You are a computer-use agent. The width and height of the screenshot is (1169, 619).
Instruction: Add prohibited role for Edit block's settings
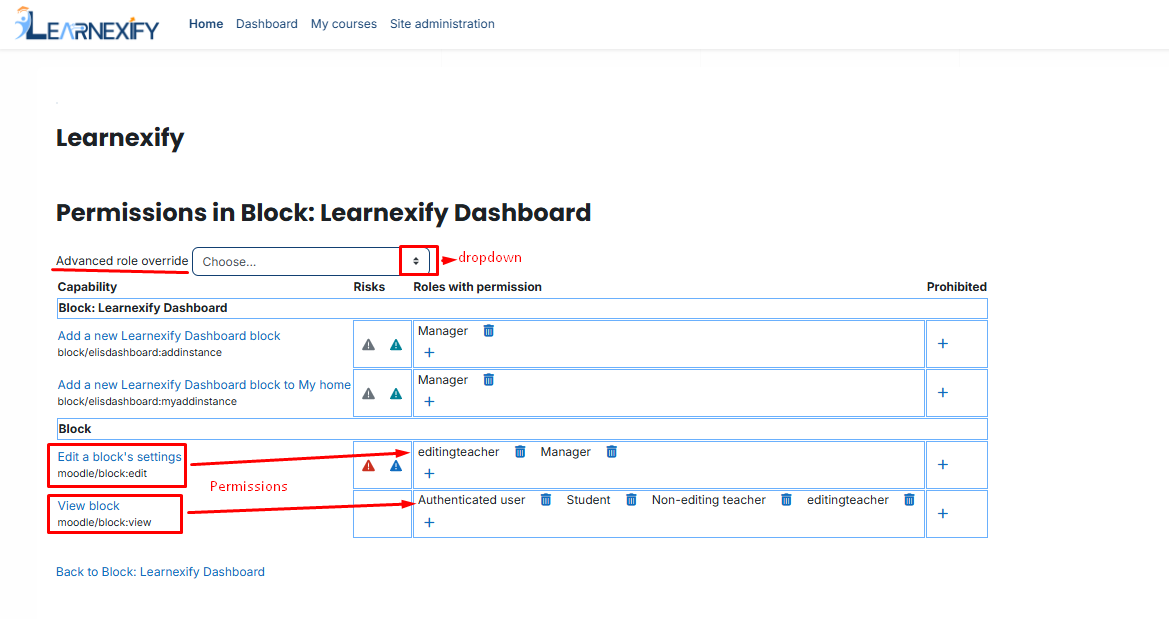(942, 465)
